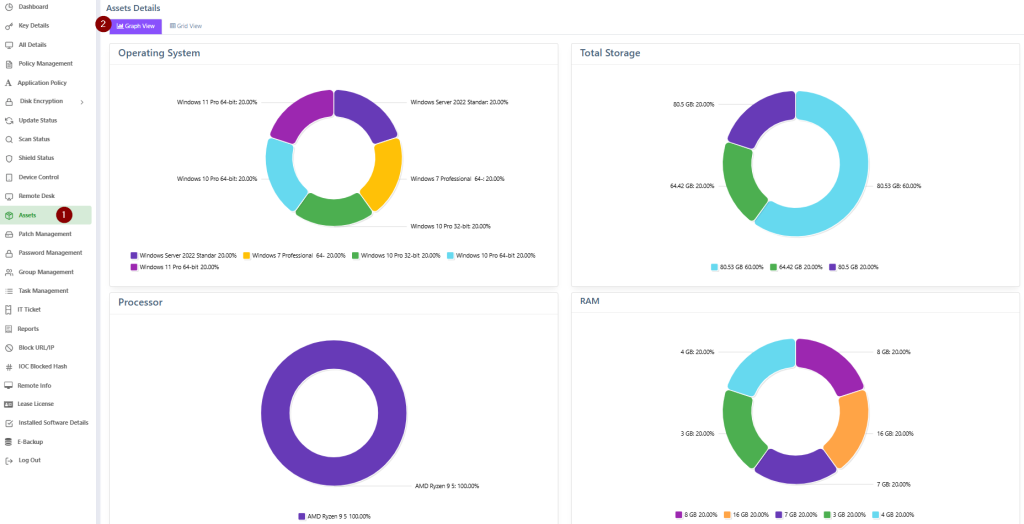Screen dimensions: 1024x524
Task: Click the Dashboard icon in sidebar
Action: [x=9, y=7]
